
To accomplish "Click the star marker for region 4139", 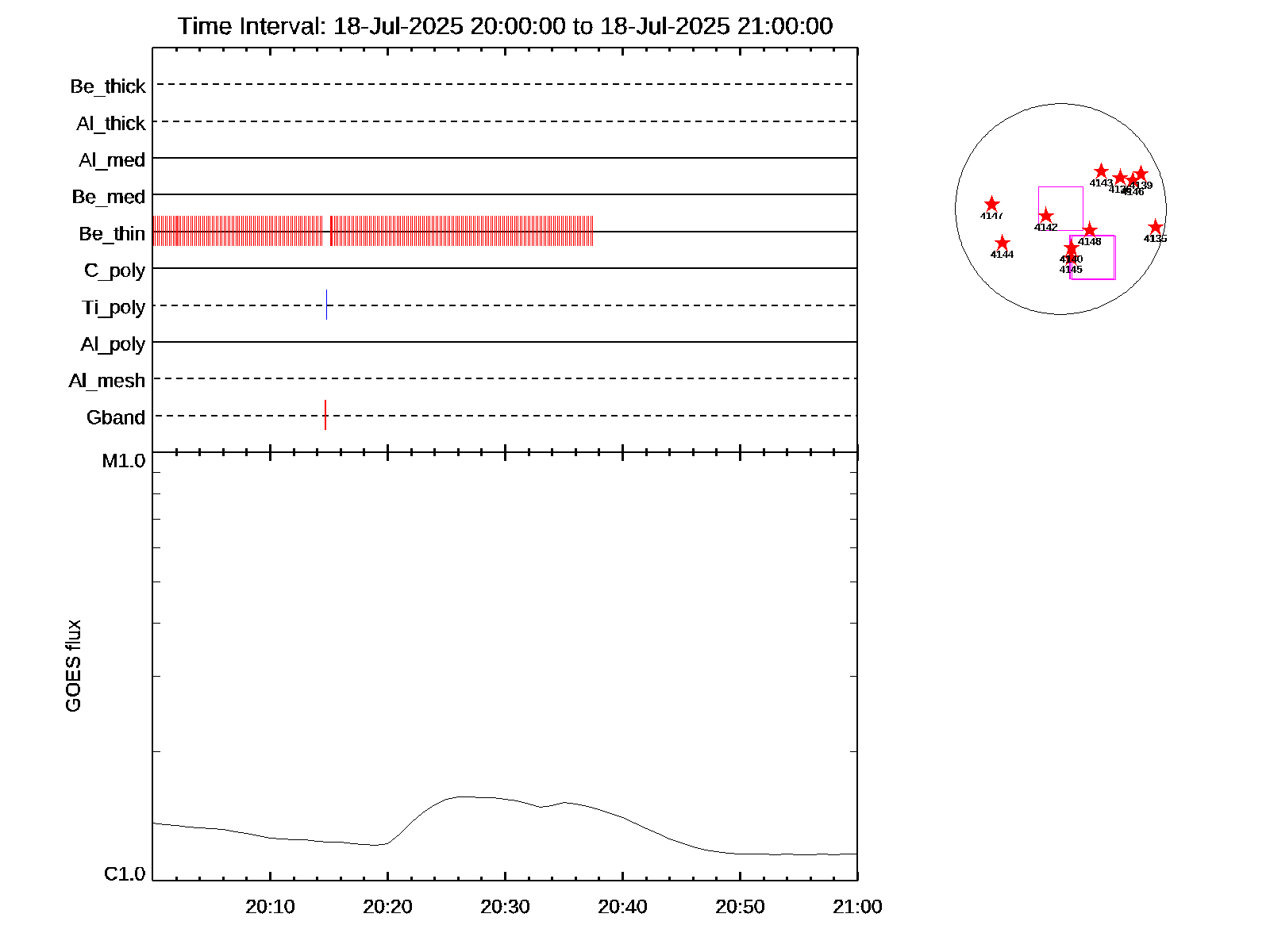I will tap(1141, 174).
